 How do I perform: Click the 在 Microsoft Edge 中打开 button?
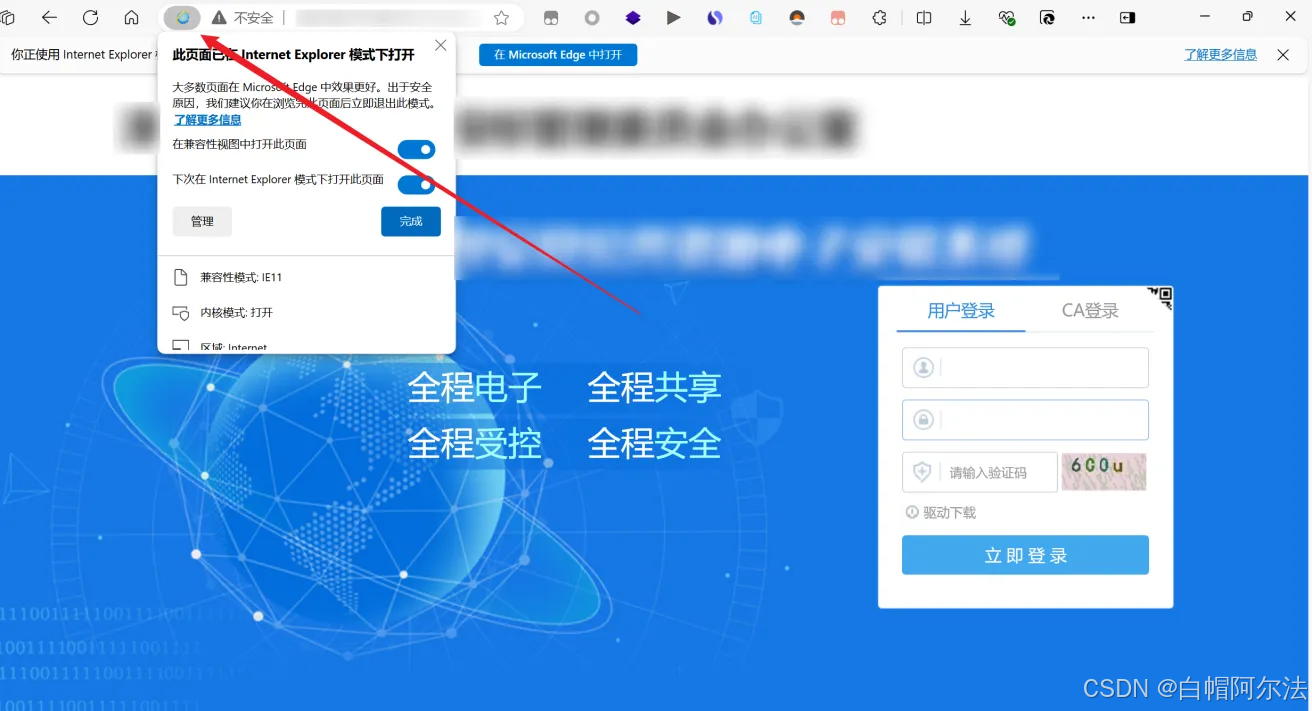click(x=558, y=54)
